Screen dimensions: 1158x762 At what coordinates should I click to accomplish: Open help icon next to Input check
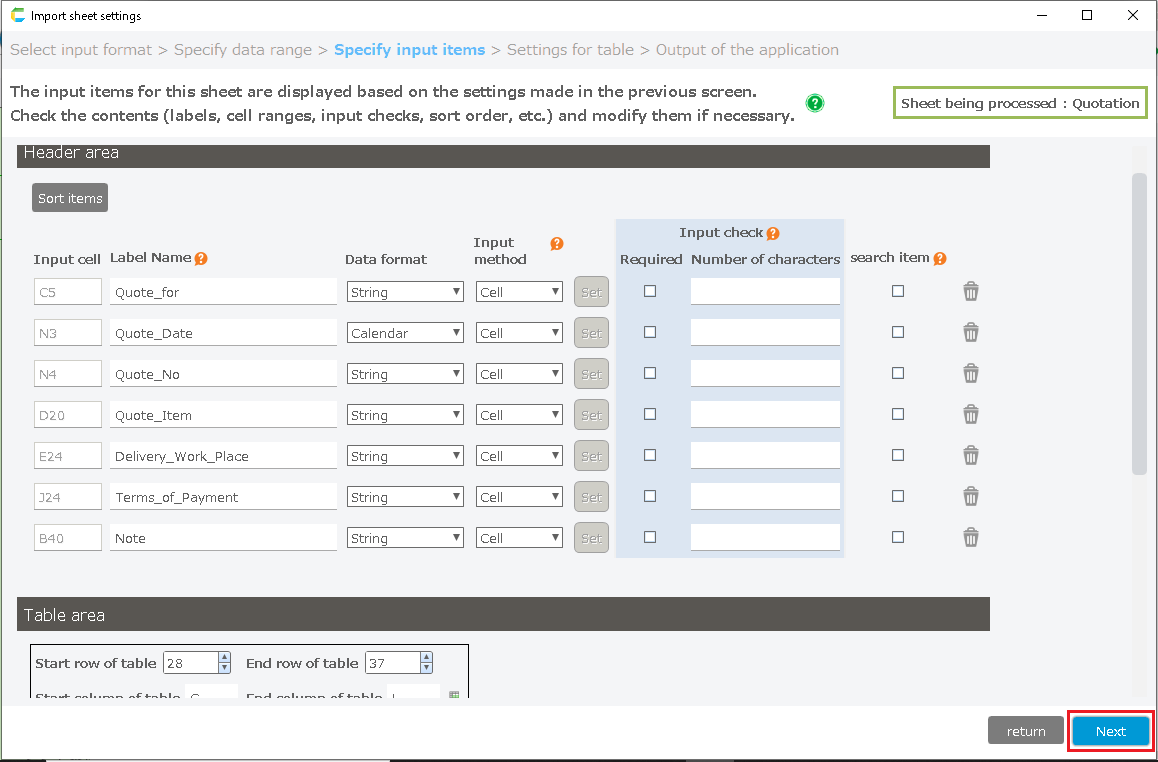click(x=772, y=233)
